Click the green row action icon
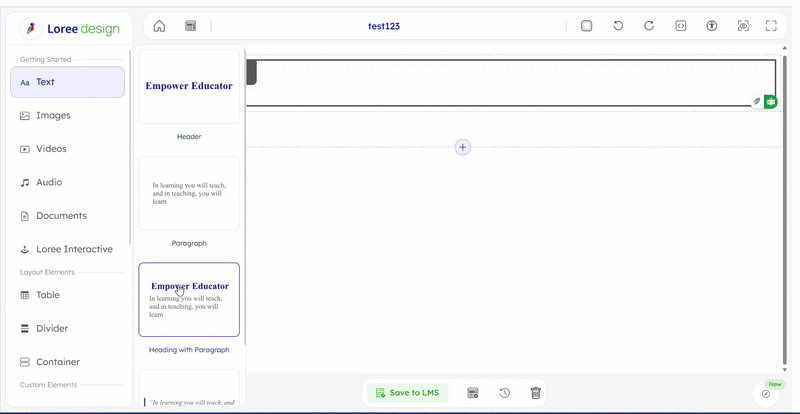This screenshot has height=414, width=800. point(771,102)
